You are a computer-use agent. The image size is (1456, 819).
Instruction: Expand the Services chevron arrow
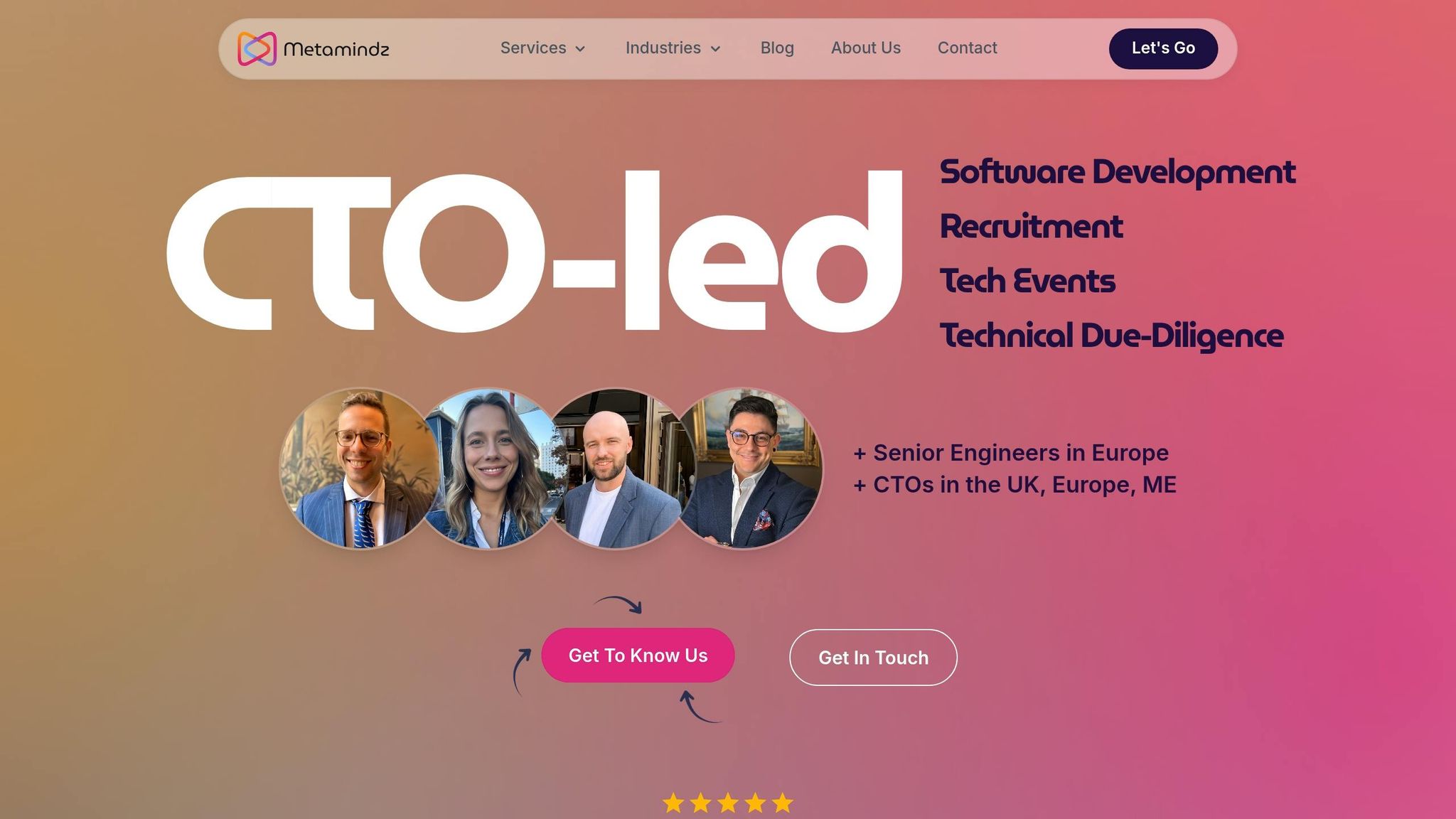click(x=580, y=49)
